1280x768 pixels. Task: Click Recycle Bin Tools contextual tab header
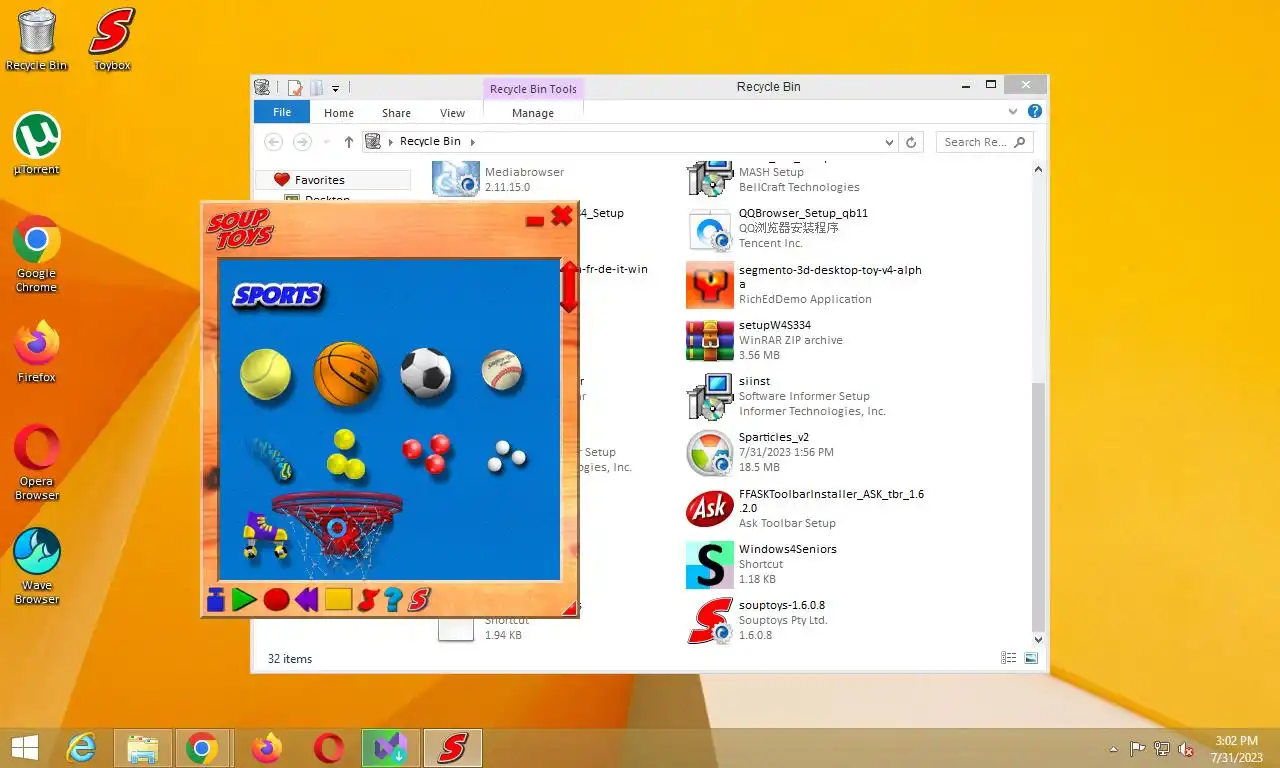click(x=533, y=89)
